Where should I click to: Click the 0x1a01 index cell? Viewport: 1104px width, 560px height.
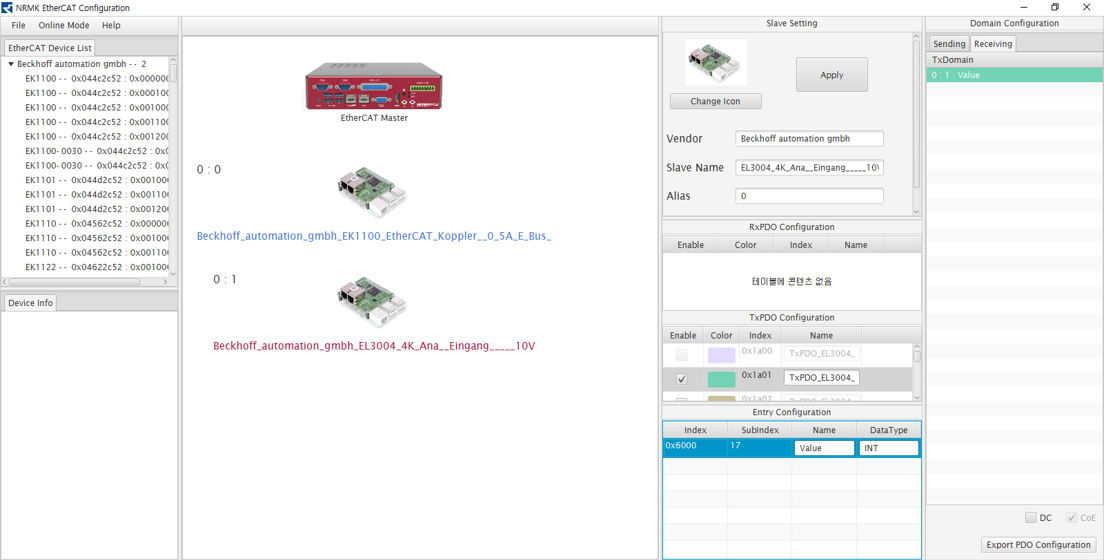click(x=760, y=379)
